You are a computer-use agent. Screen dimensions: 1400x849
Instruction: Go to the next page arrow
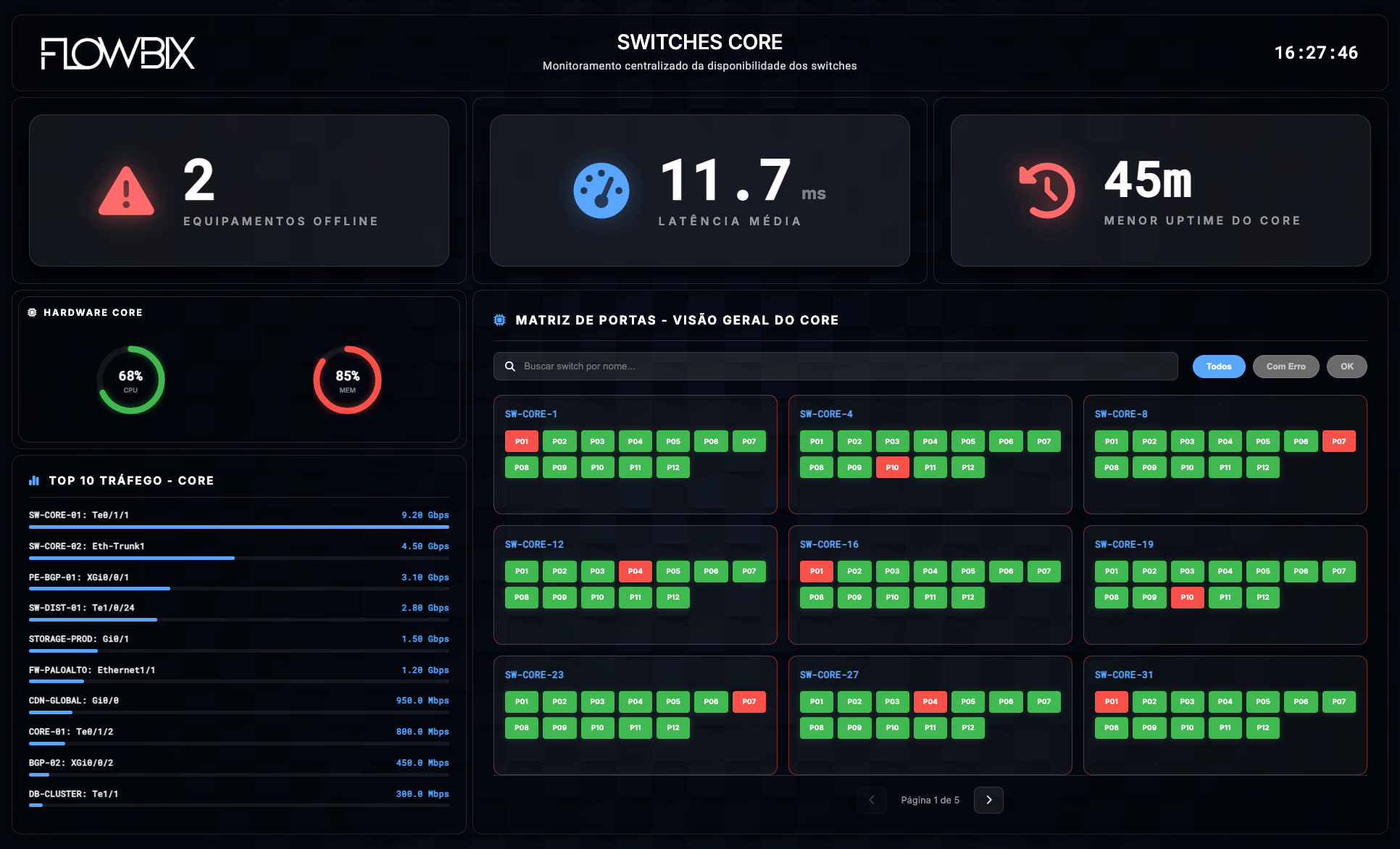click(988, 800)
